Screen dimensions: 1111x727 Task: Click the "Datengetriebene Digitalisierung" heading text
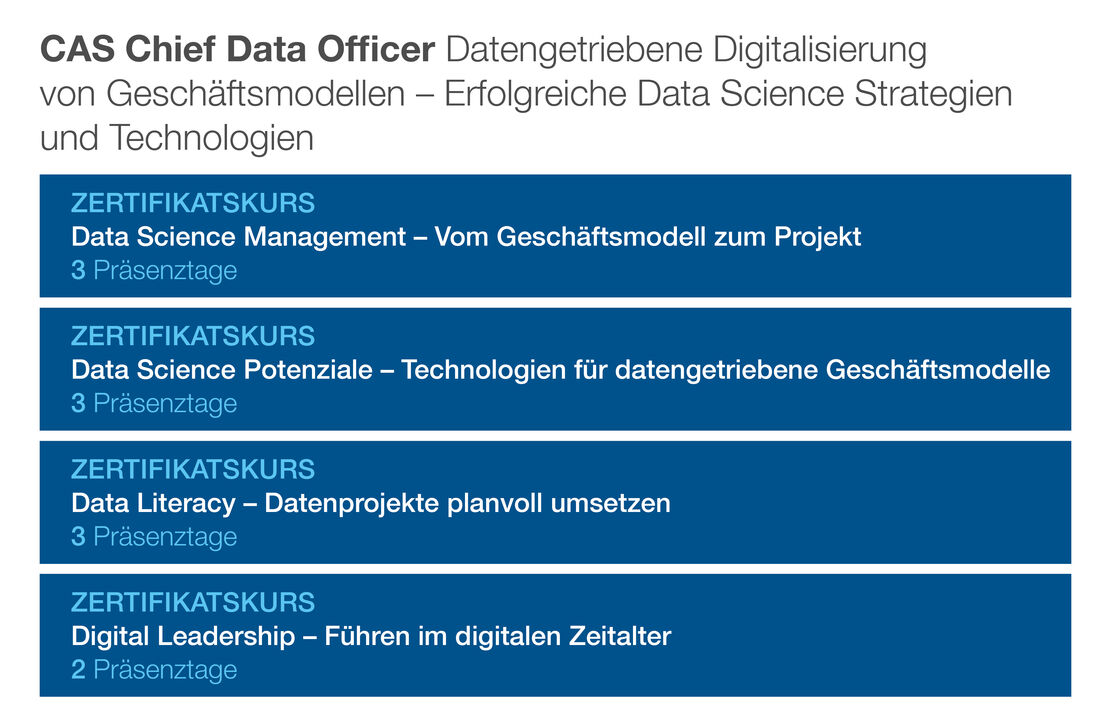point(687,49)
